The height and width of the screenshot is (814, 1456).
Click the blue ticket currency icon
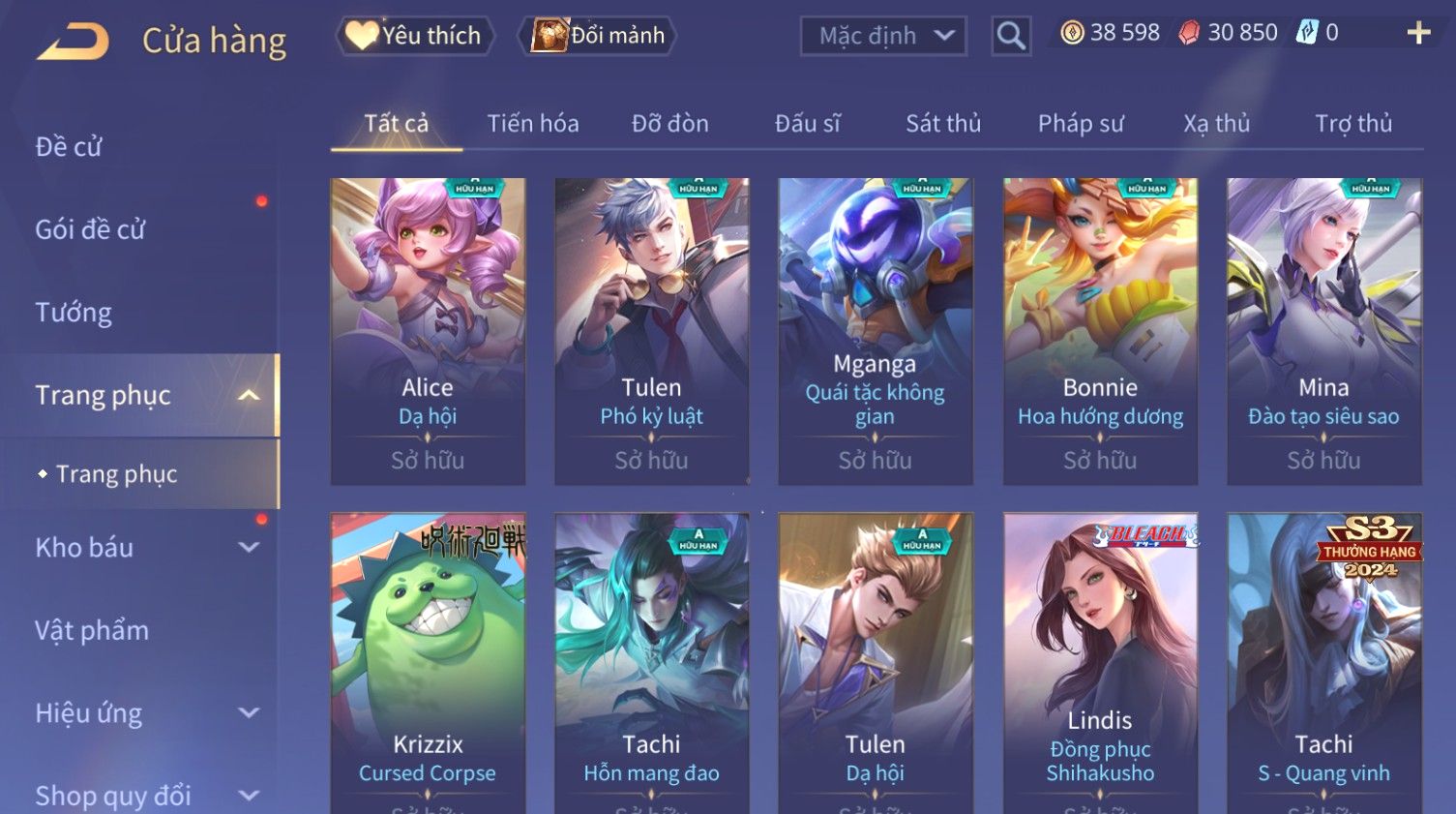1307,33
